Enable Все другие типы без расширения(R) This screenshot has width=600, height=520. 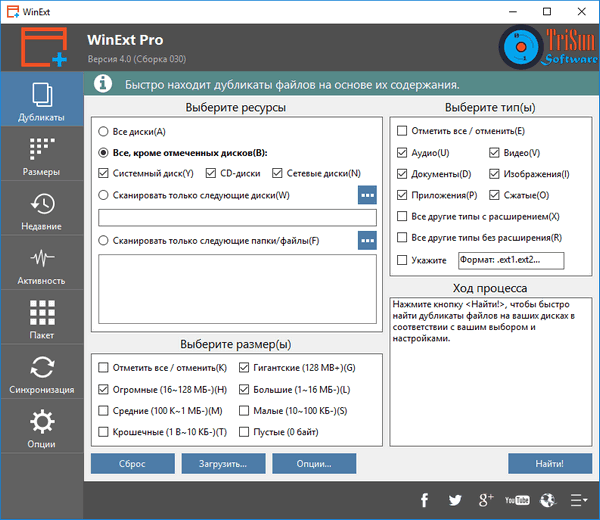(402, 238)
